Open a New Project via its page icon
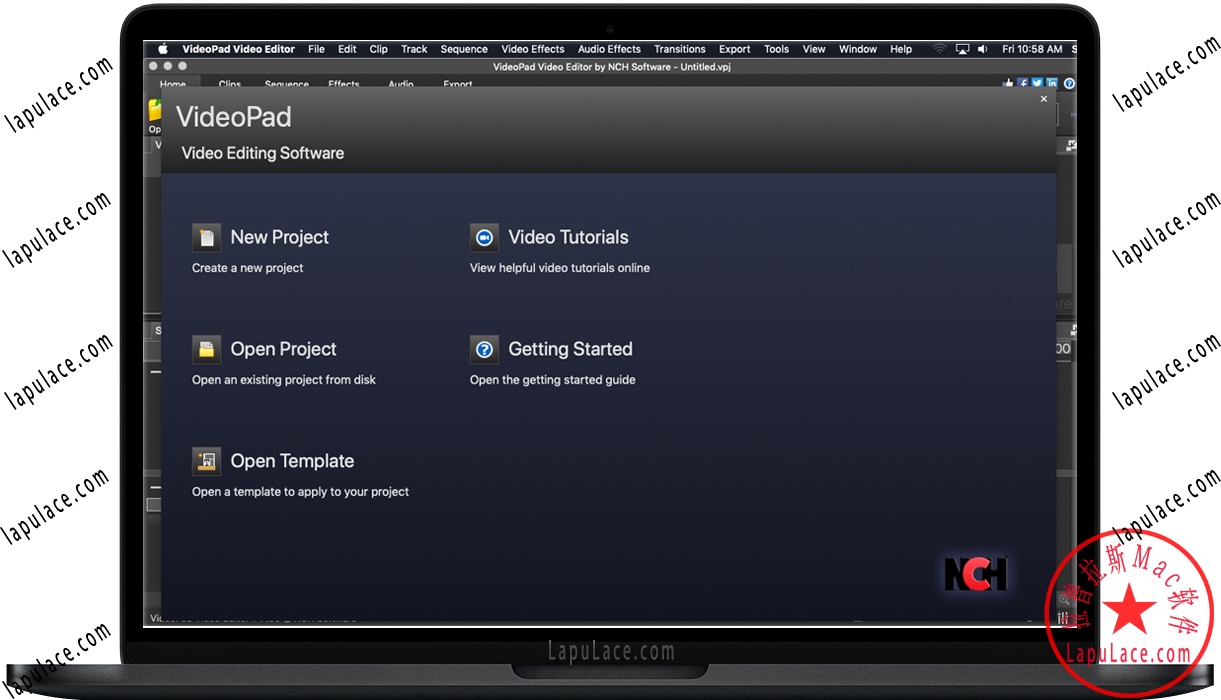Image resolution: width=1221 pixels, height=700 pixels. click(x=206, y=237)
